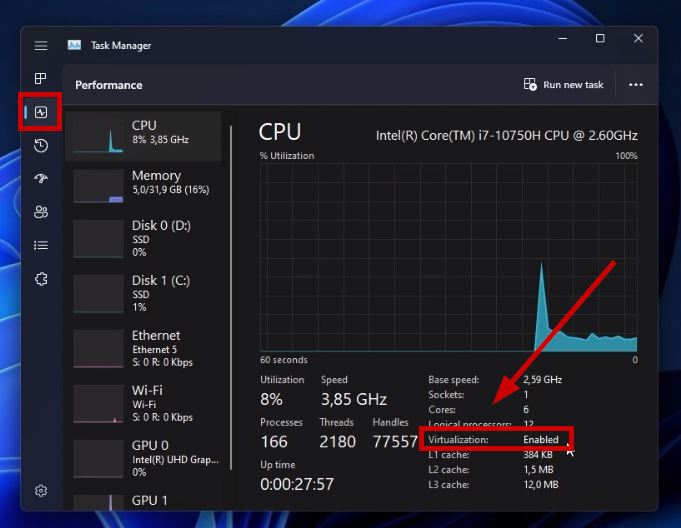Open the Users sidebar icon

(41, 212)
